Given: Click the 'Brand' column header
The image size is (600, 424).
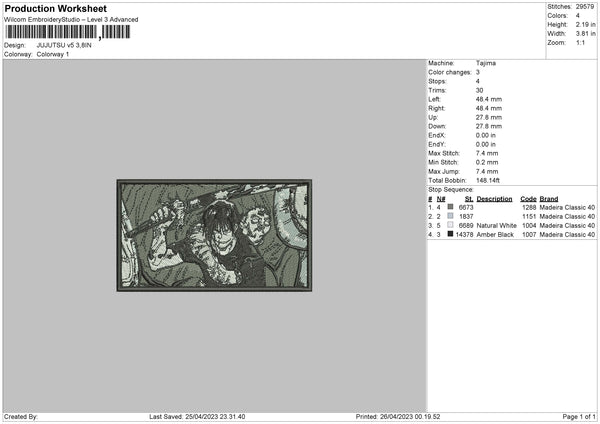Looking at the screenshot, I should 549,199.
